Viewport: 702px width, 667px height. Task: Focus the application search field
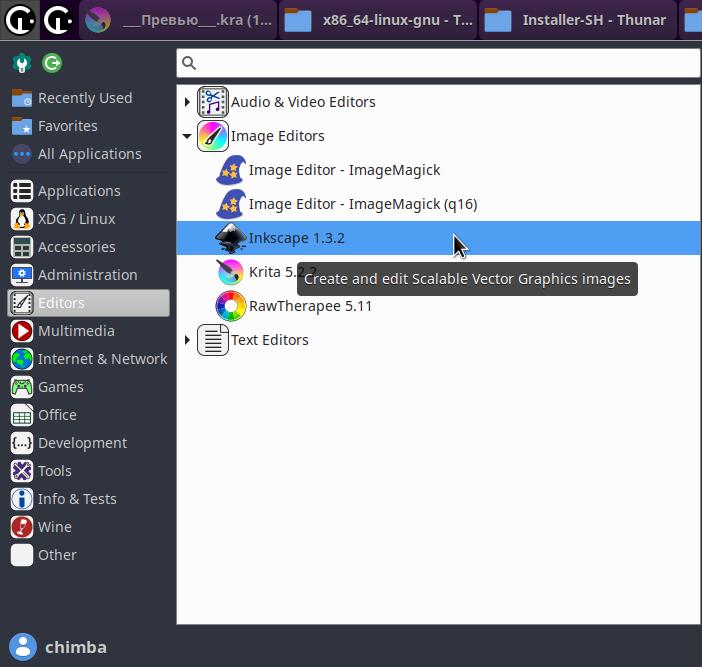438,63
